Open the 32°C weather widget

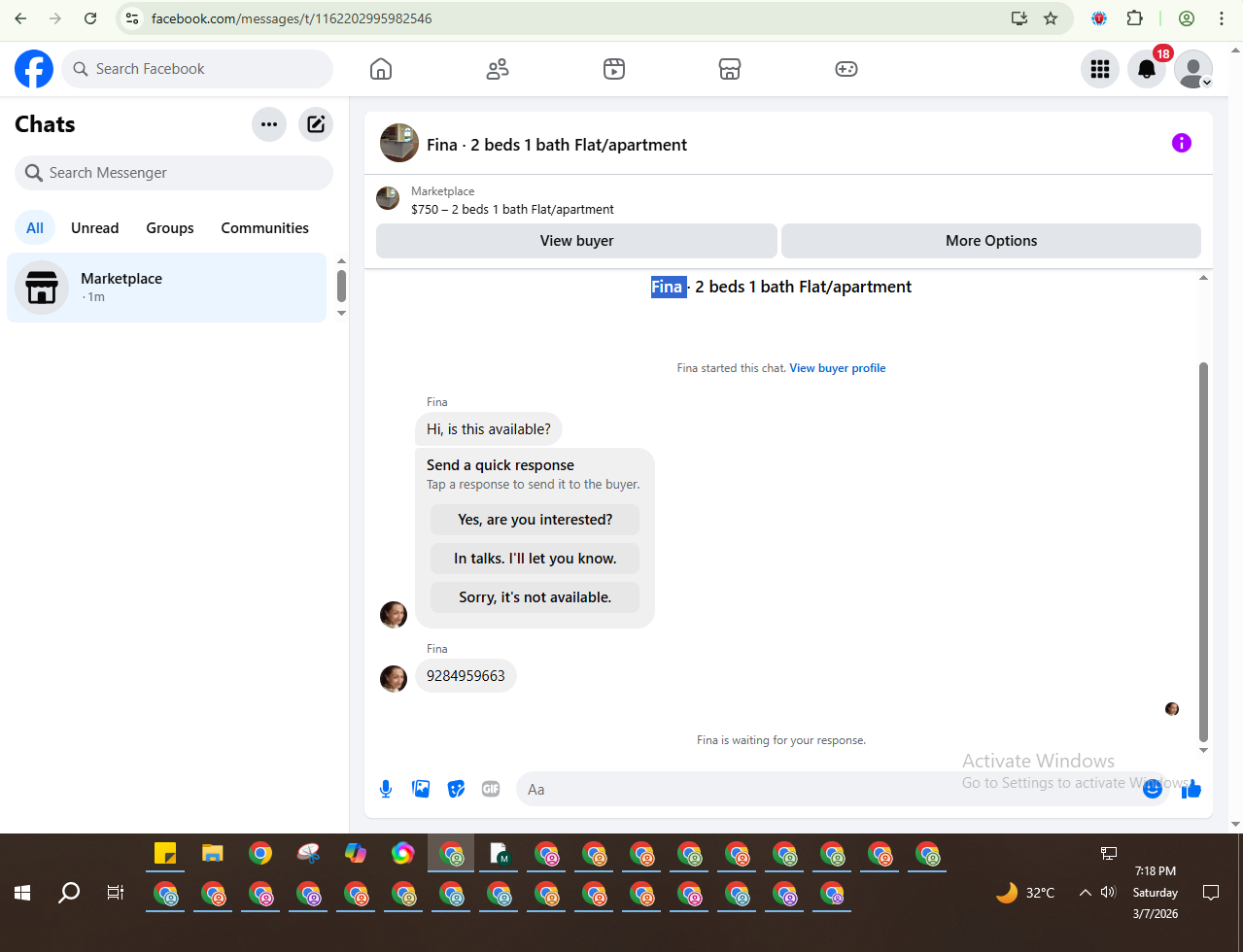coord(1025,892)
